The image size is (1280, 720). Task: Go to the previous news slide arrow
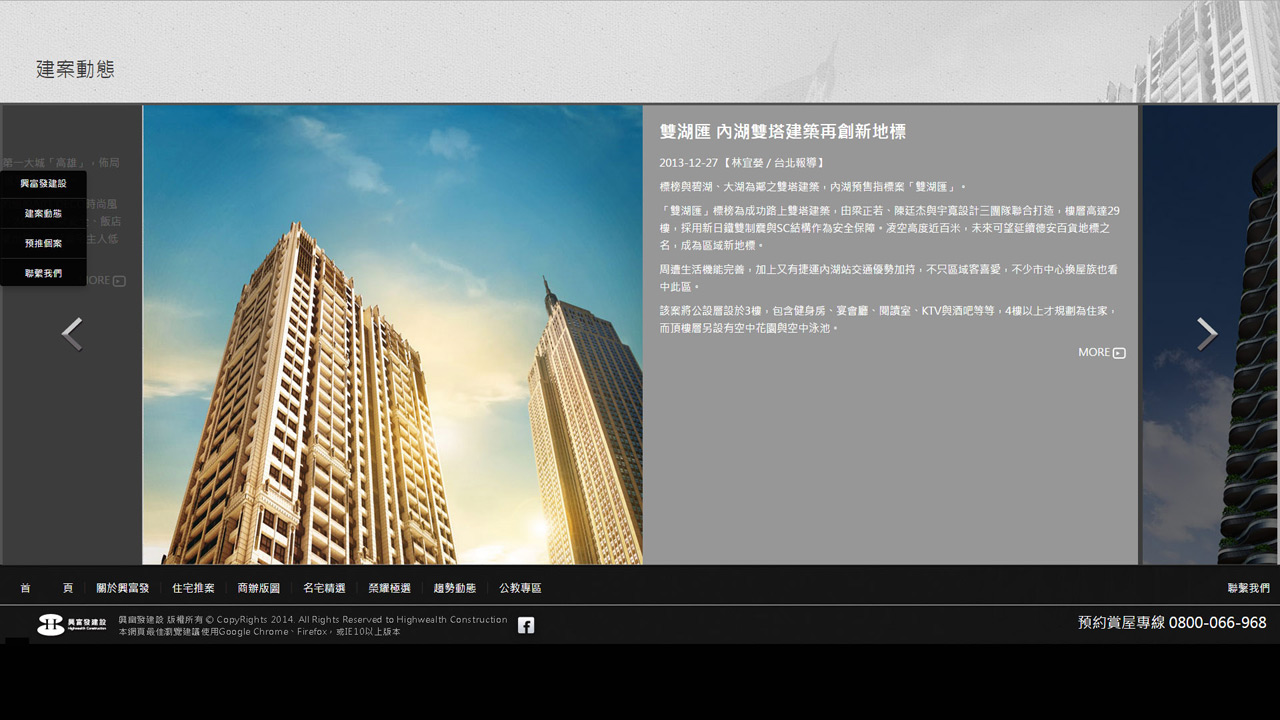71,334
